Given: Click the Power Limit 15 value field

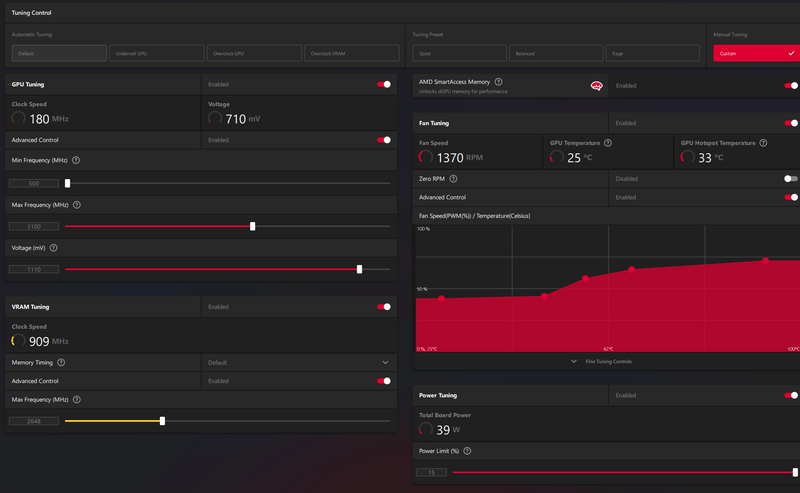Looking at the screenshot, I should click(431, 472).
